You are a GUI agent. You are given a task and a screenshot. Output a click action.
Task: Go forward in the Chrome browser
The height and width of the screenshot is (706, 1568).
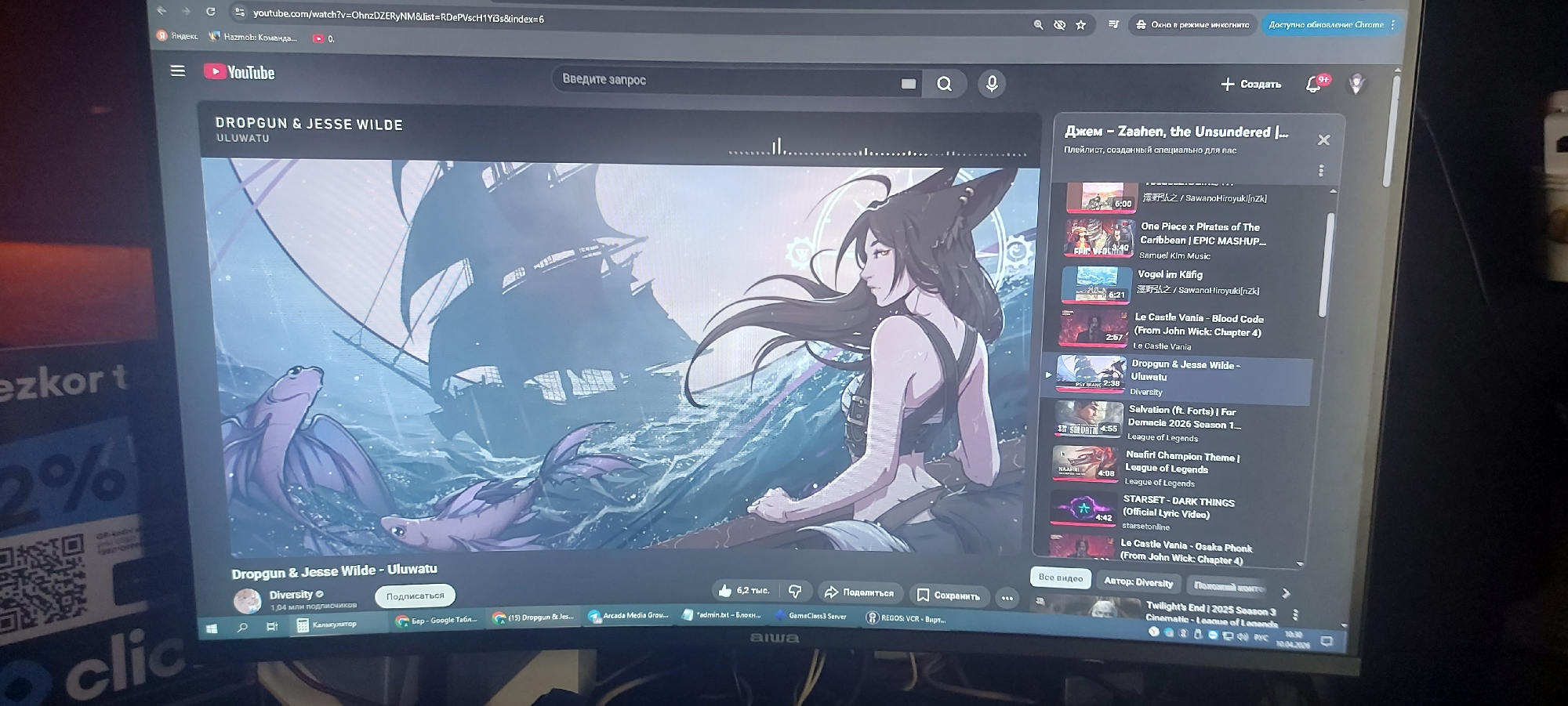(186, 11)
